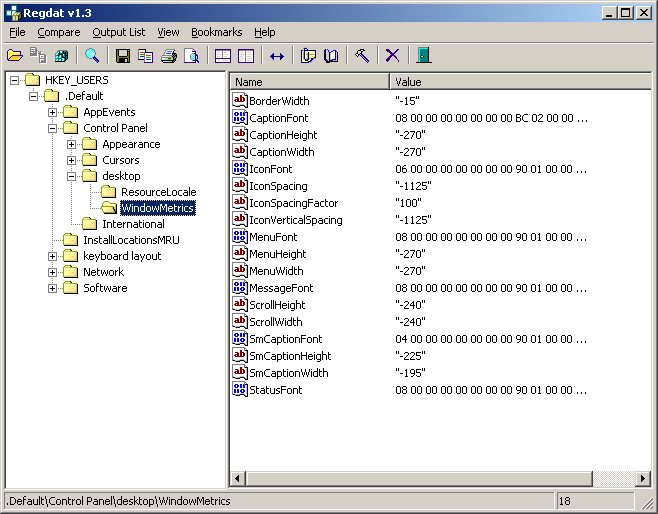
Task: Select the ScrollWidth entry
Action: [x=276, y=322]
